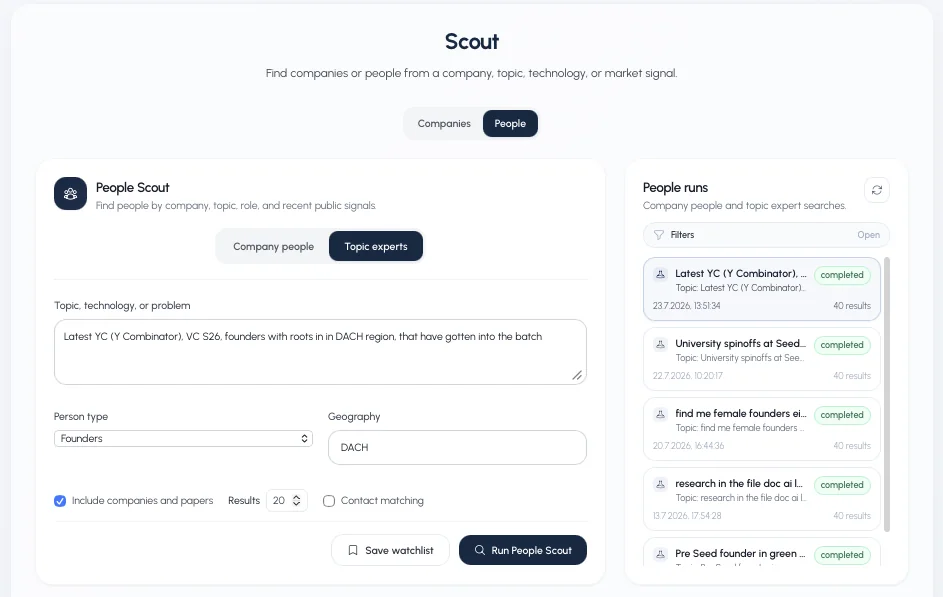Uncheck Include companies and papers
The width and height of the screenshot is (943, 597).
tap(60, 501)
